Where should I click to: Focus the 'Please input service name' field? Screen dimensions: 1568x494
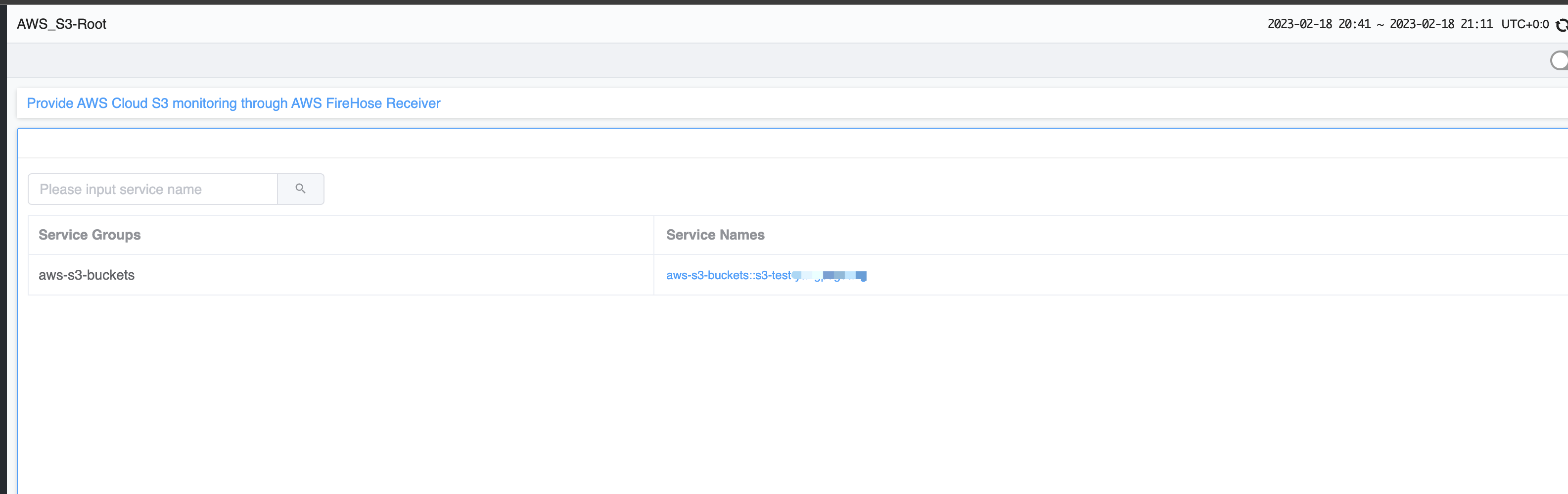click(x=153, y=189)
